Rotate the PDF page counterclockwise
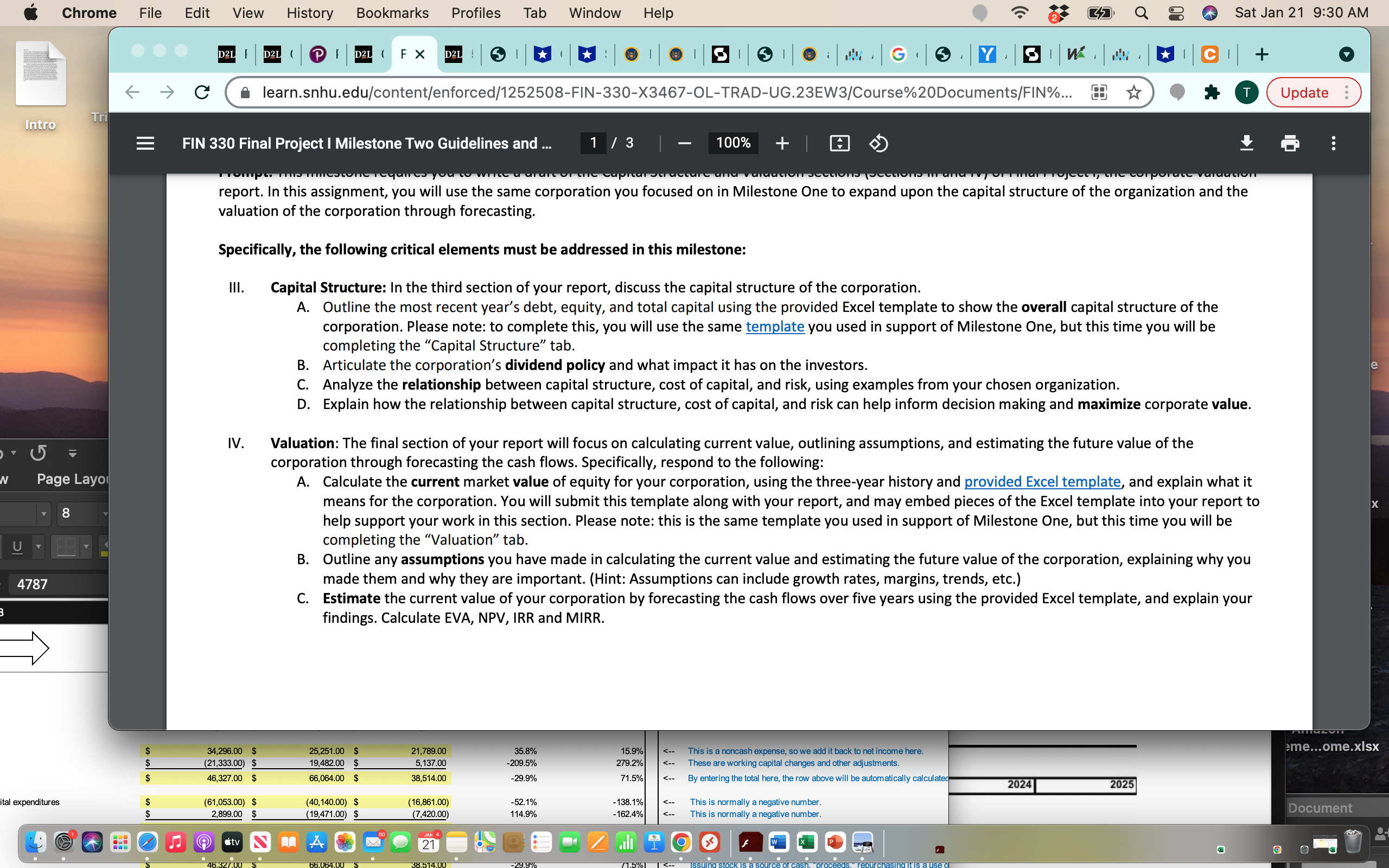This screenshot has width=1389, height=868. pos(878,143)
